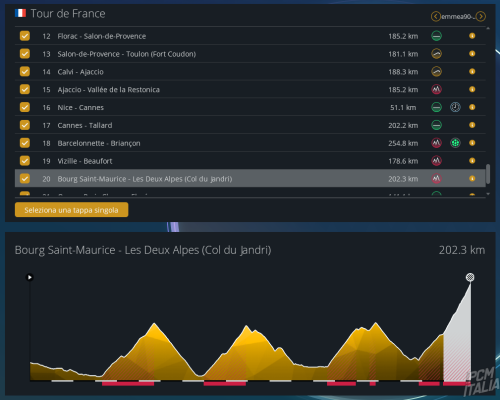Screen dimensions: 500x400
Task: Select stage Bourg Saint-Maurice - Les Deux Alpes
Action: point(250,179)
